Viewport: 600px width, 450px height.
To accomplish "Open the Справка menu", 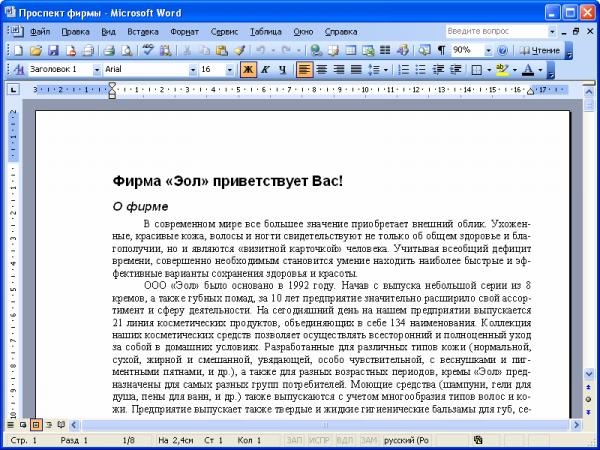I will 341,32.
